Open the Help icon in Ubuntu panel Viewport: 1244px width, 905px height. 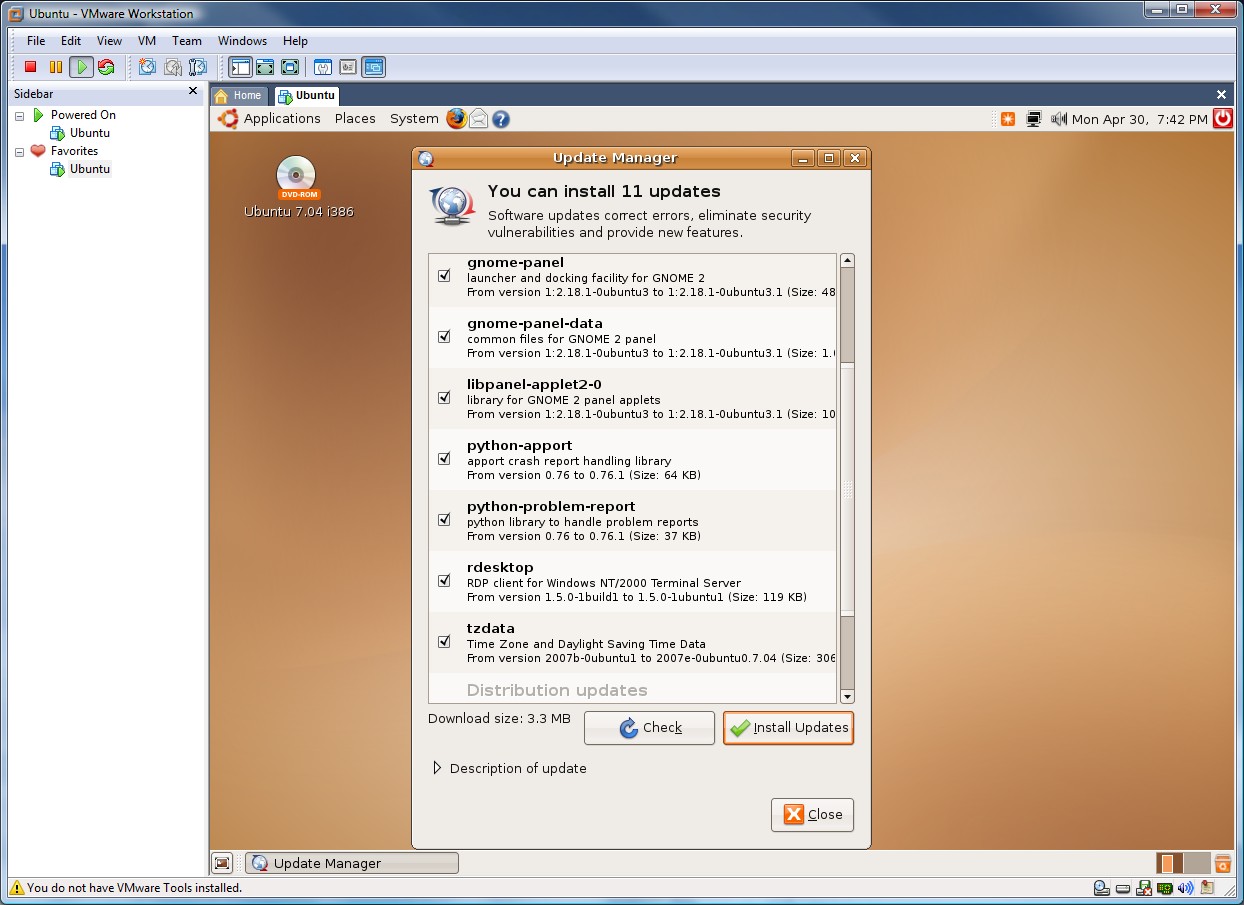501,119
